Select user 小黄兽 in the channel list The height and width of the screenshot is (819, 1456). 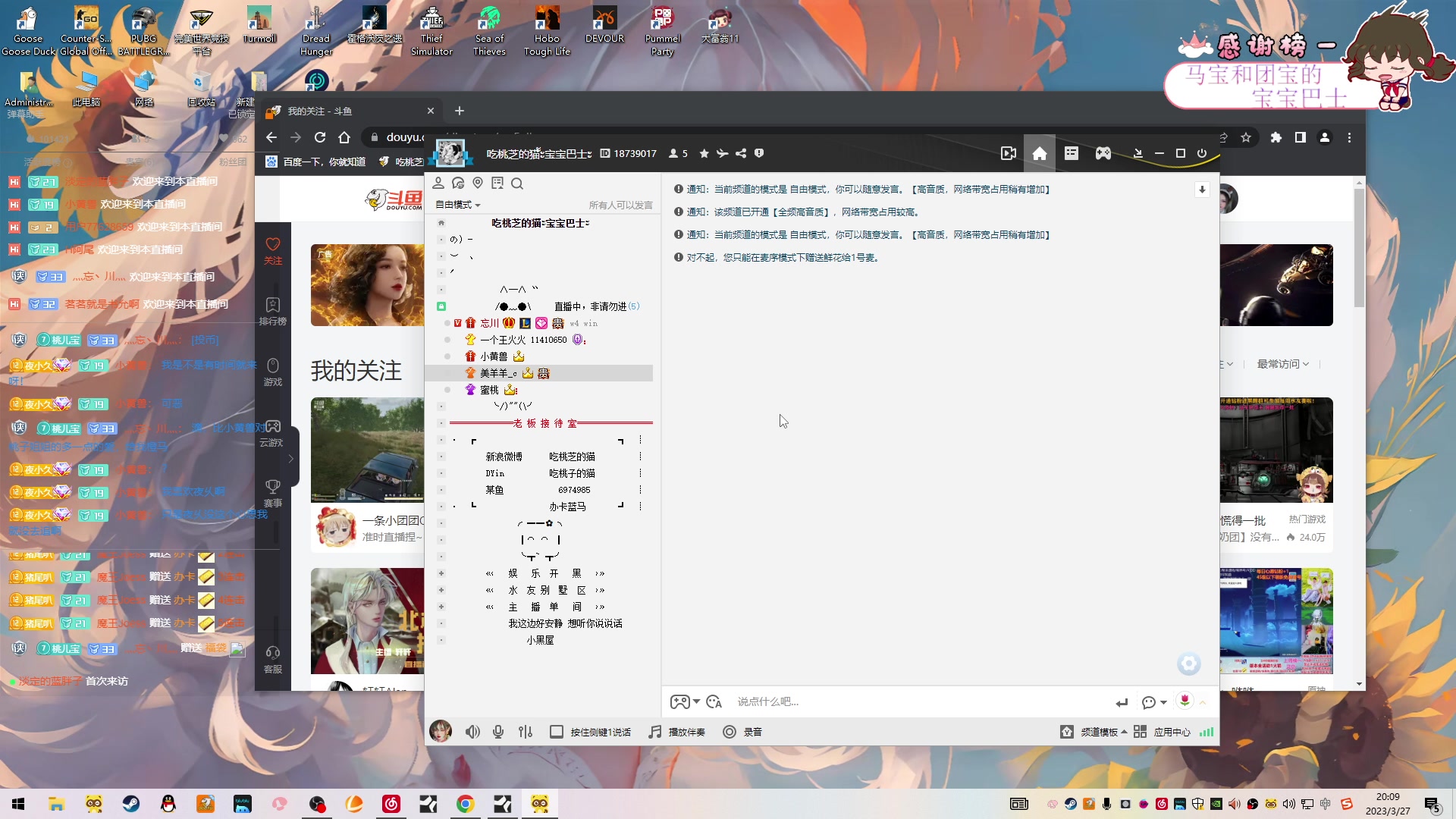(x=494, y=356)
